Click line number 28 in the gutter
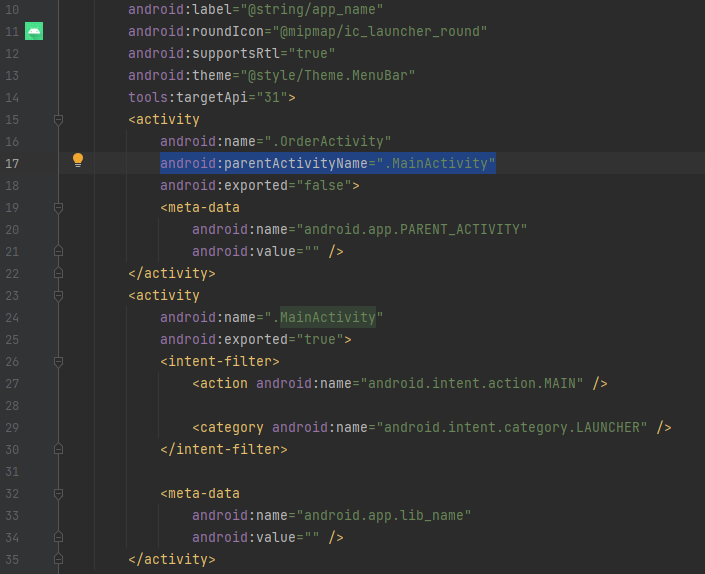This screenshot has height=574, width=705. [x=12, y=406]
